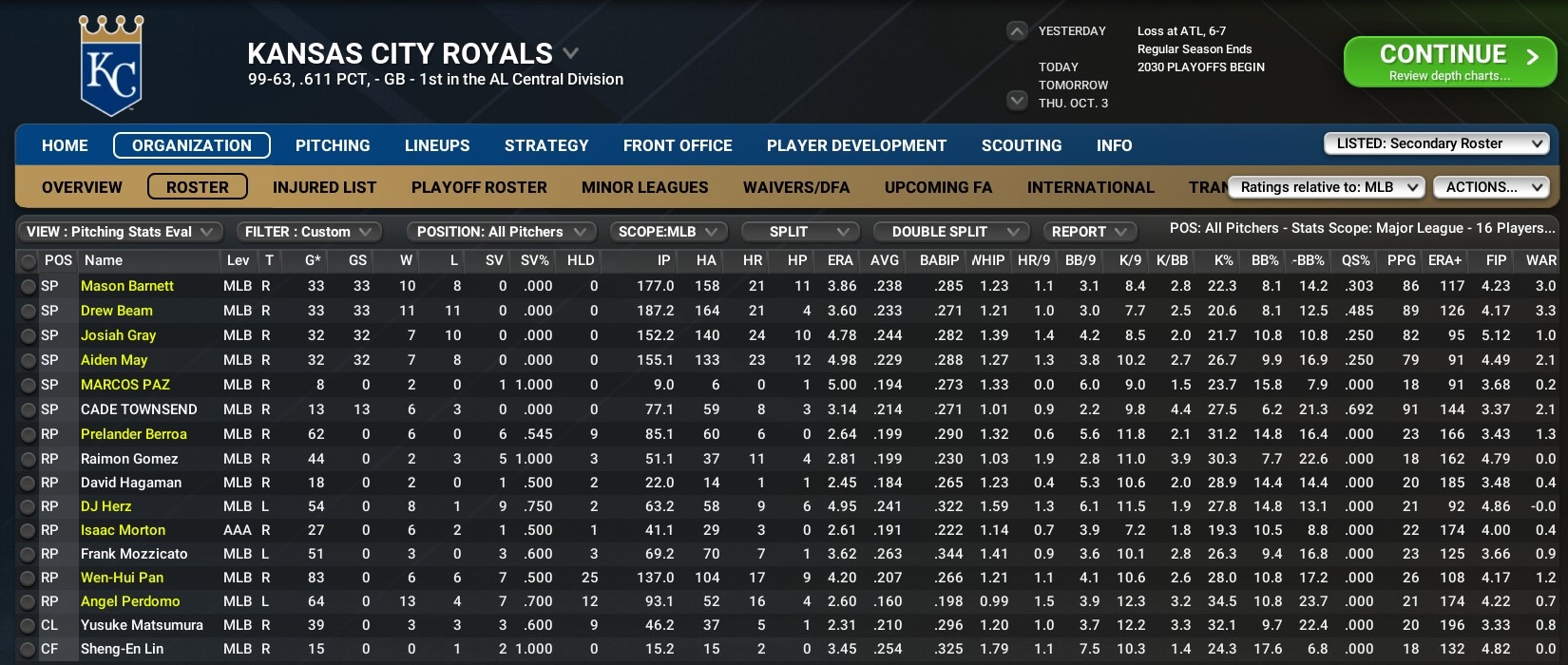Open the FRONT OFFICE menu

pyautogui.click(x=678, y=145)
